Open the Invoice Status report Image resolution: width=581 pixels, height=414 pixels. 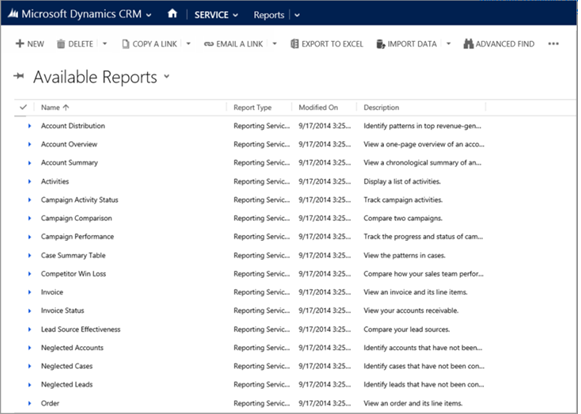tap(63, 311)
